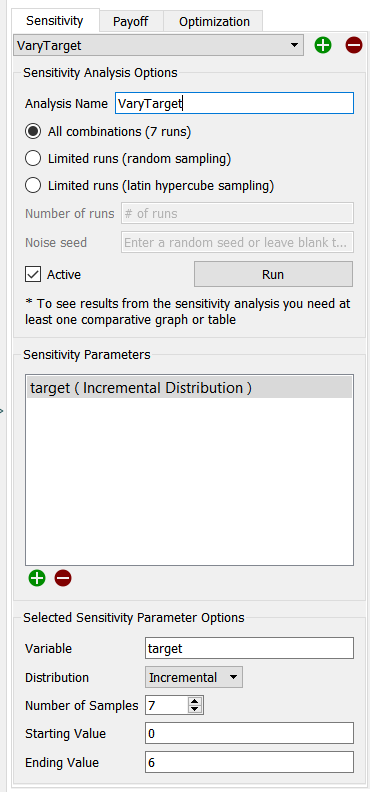Switch to the Optimization tab
Image resolution: width=371 pixels, height=792 pixels.
tap(214, 22)
